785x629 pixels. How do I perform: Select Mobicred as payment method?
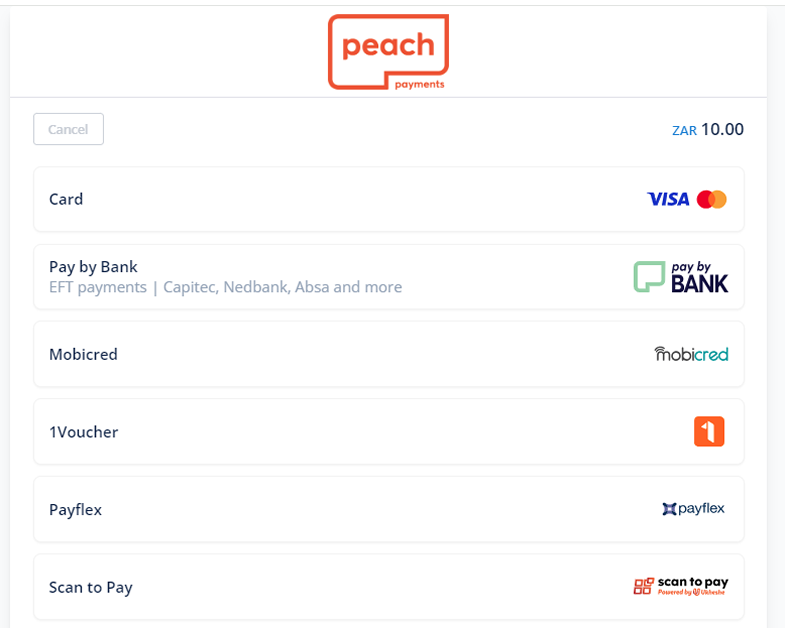click(x=388, y=354)
